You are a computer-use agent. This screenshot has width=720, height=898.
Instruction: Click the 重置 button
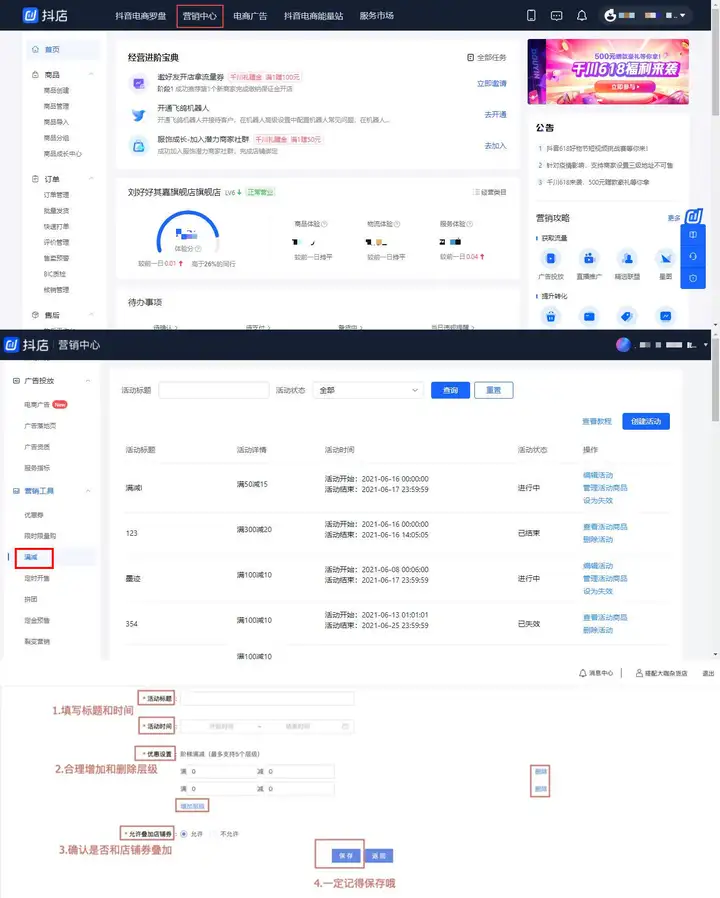[x=494, y=390]
